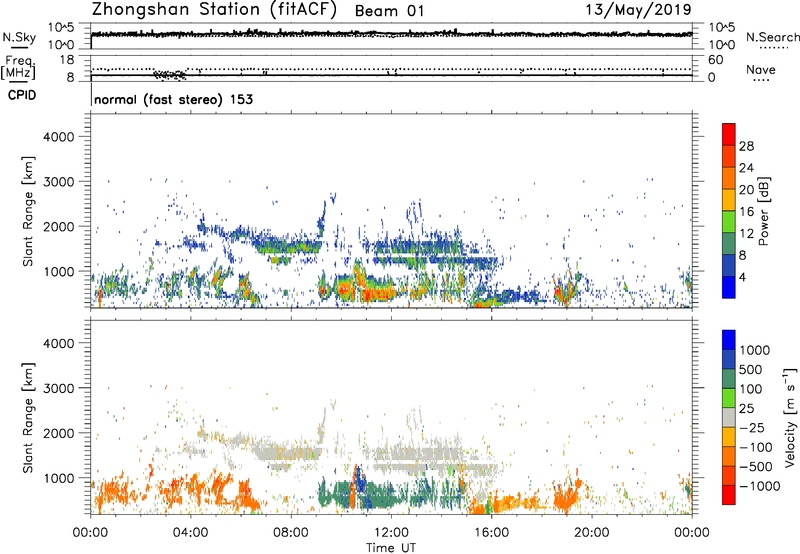
Task: Click the '12' label on the power colorbar
Action: (x=746, y=234)
